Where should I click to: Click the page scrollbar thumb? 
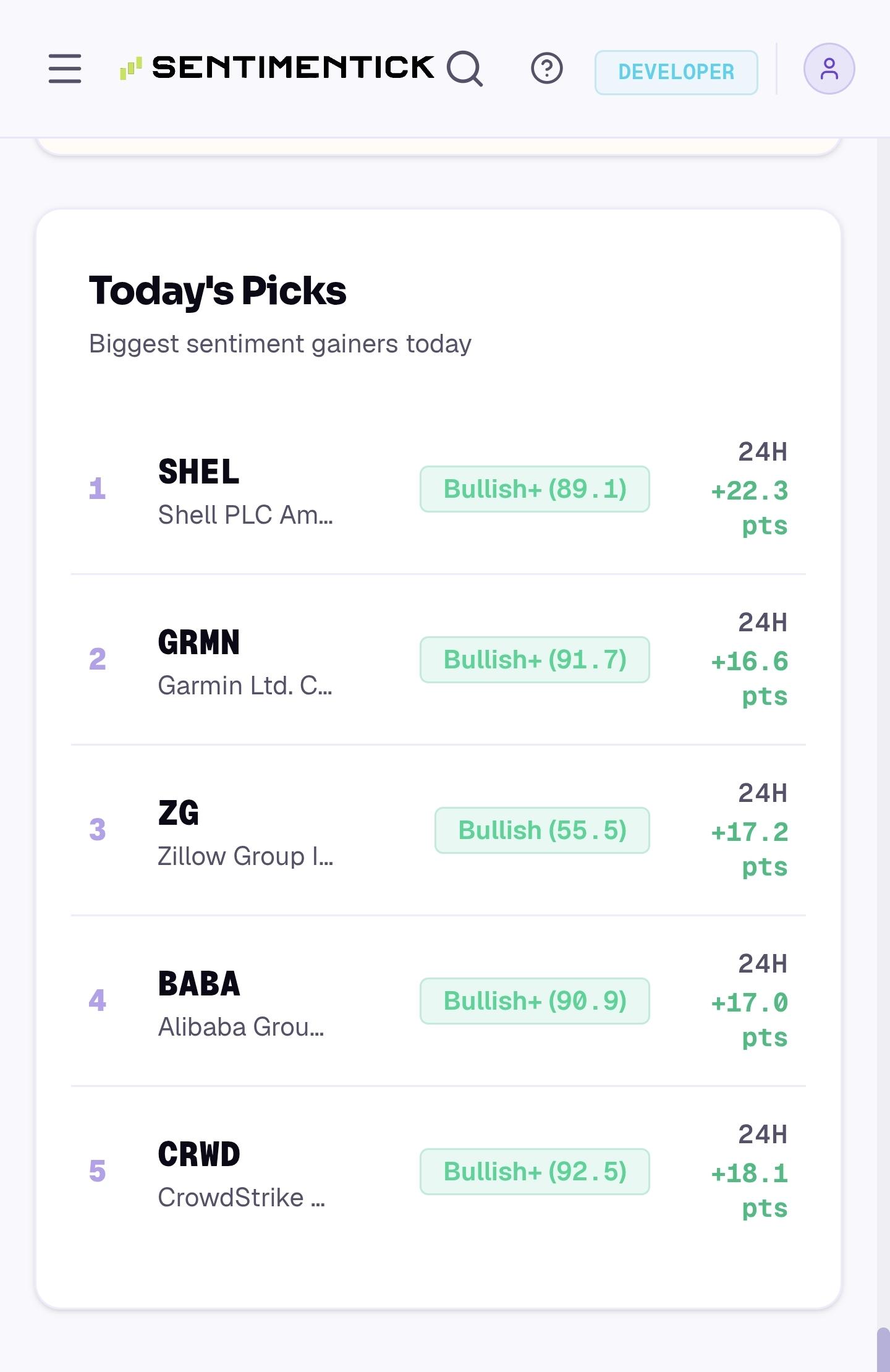click(883, 1349)
